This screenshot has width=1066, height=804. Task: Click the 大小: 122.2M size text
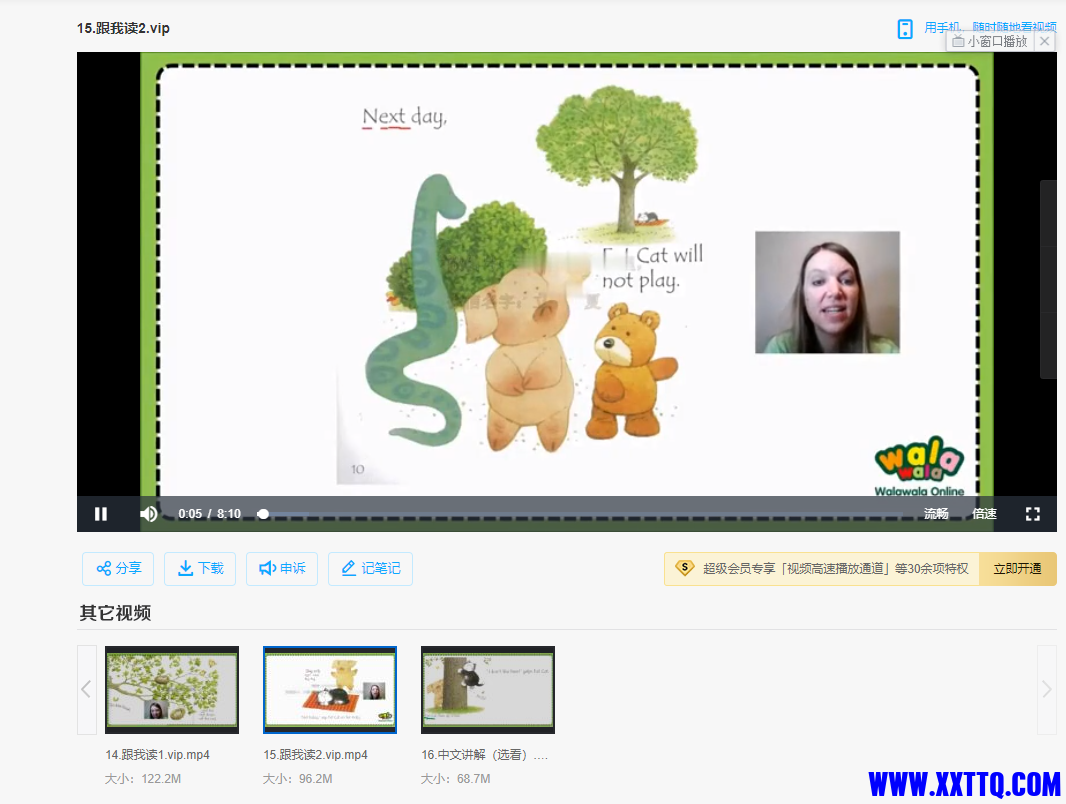pos(143,779)
